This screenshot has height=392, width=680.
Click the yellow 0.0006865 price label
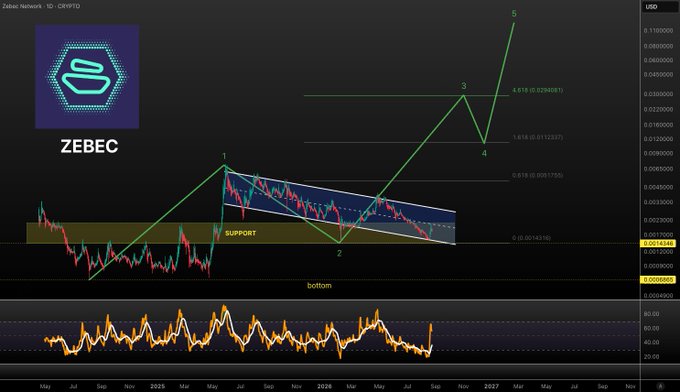pos(658,280)
